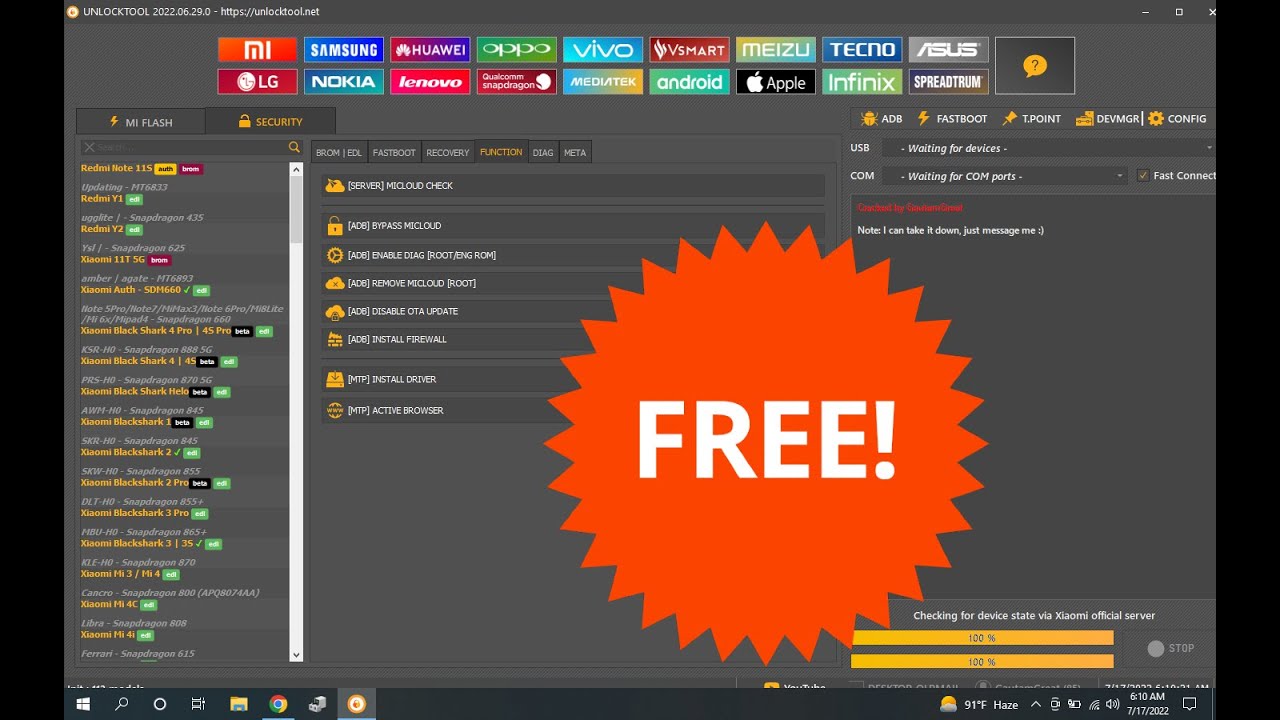Image resolution: width=1280 pixels, height=720 pixels.
Task: Open the notification center icon
Action: tap(1189, 704)
